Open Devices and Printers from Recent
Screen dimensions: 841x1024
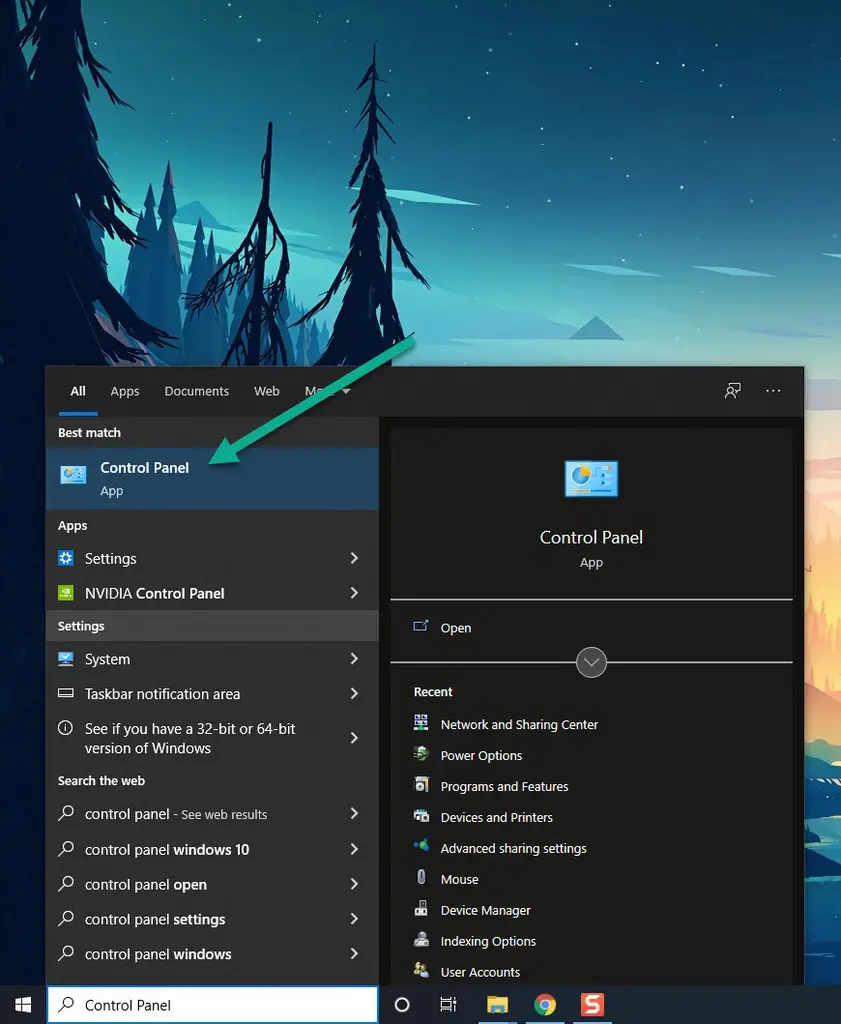496,817
